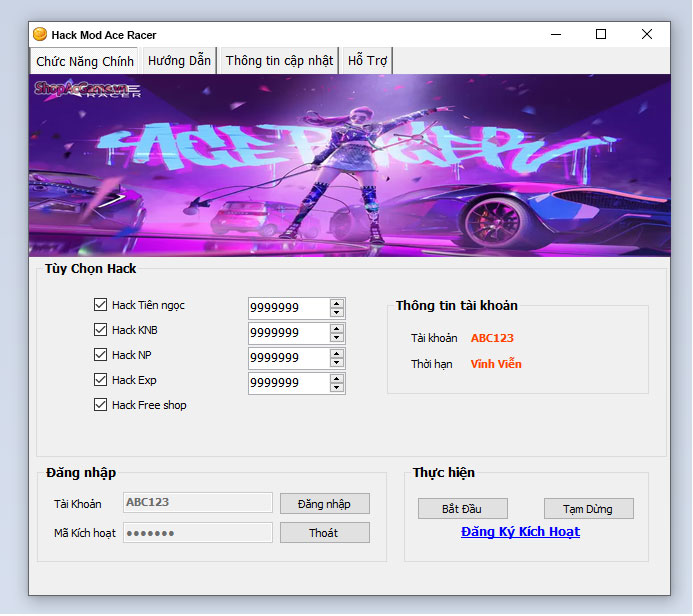Click the Mã Kích hoạt password field
Image resolution: width=693 pixels, height=616 pixels.
(x=198, y=532)
